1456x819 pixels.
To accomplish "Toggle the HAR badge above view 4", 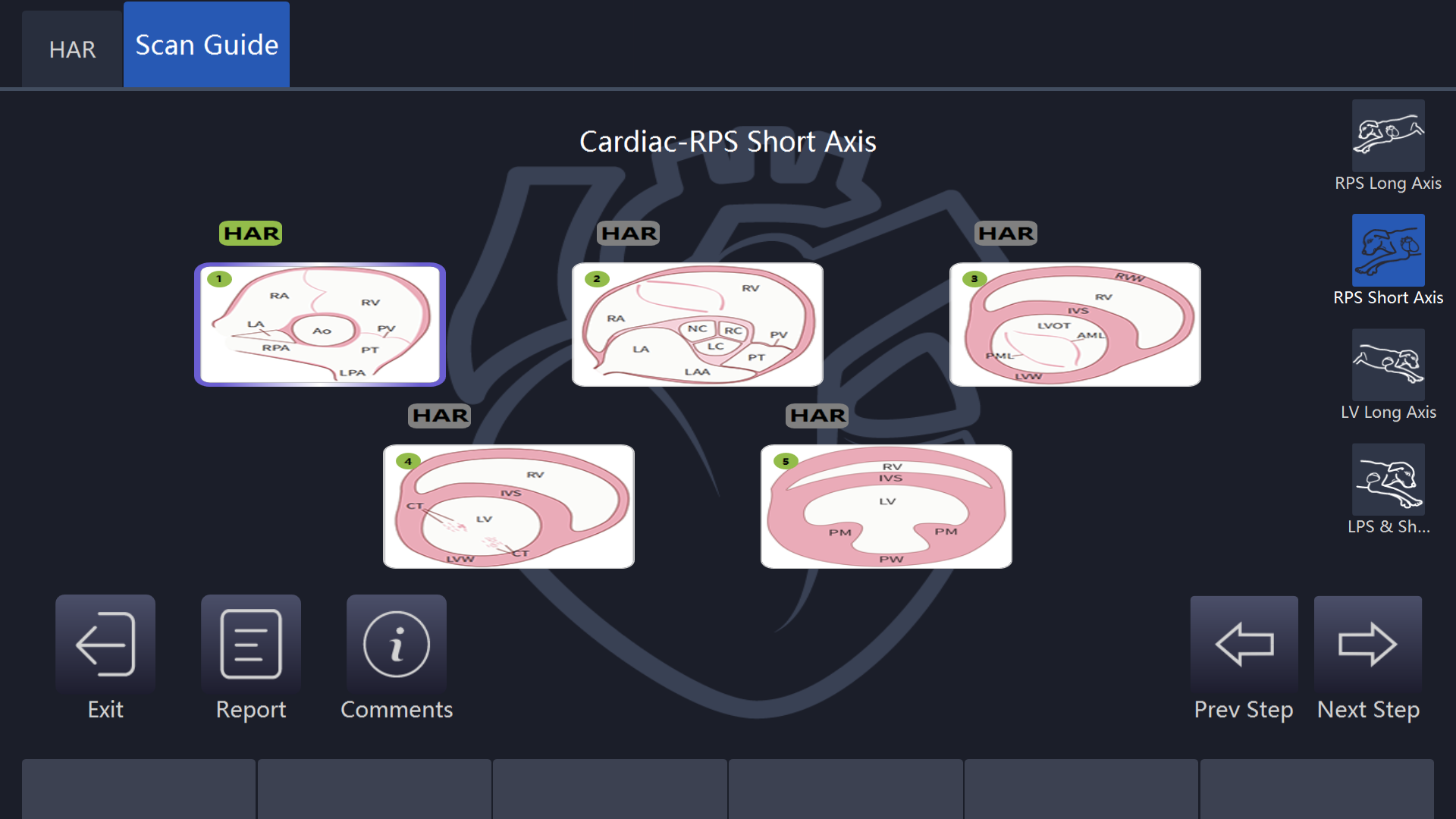I will click(x=440, y=416).
